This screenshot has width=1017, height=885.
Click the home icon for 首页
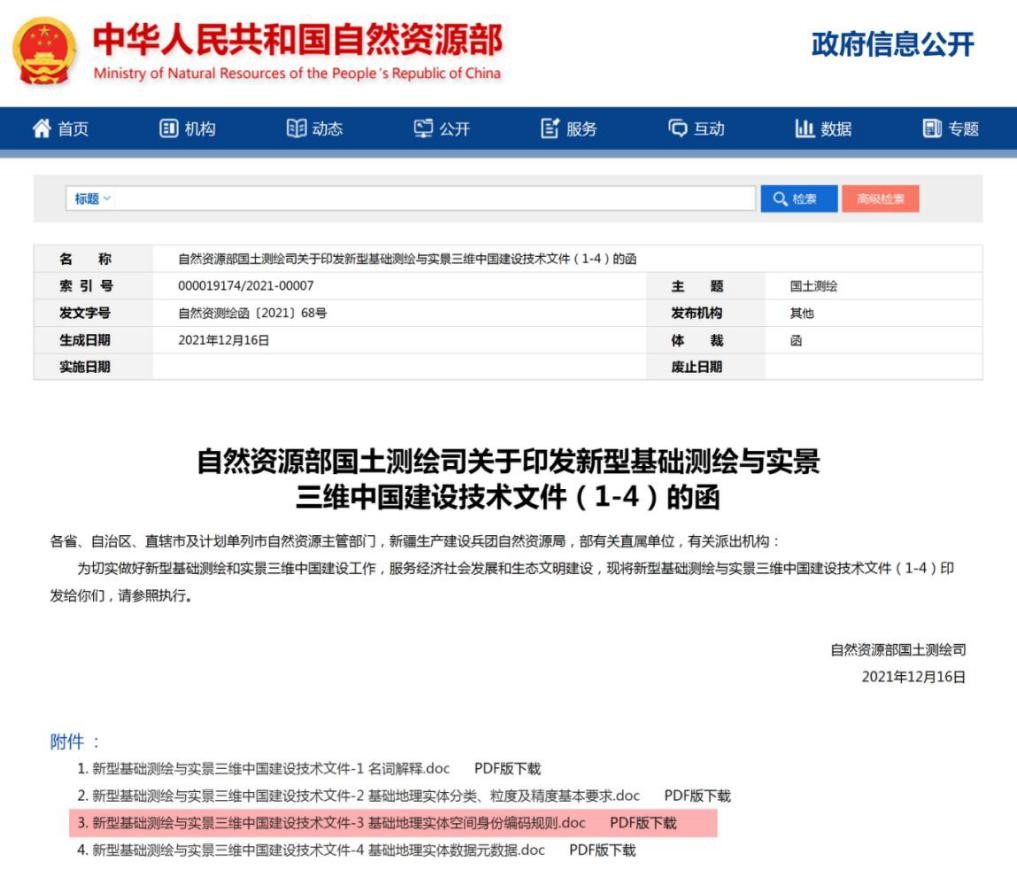click(42, 129)
